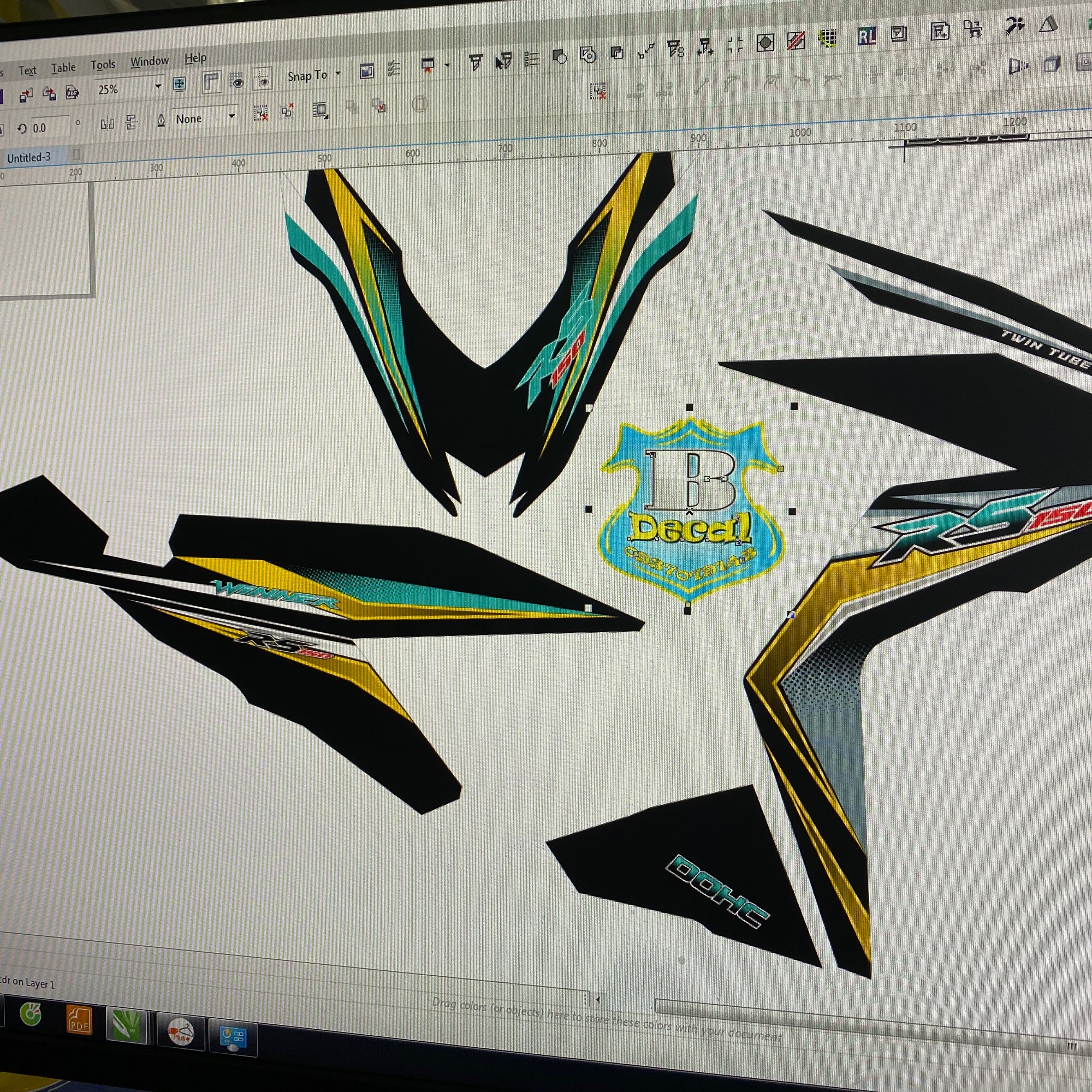Select the B Decal shield logo object

(x=690, y=509)
